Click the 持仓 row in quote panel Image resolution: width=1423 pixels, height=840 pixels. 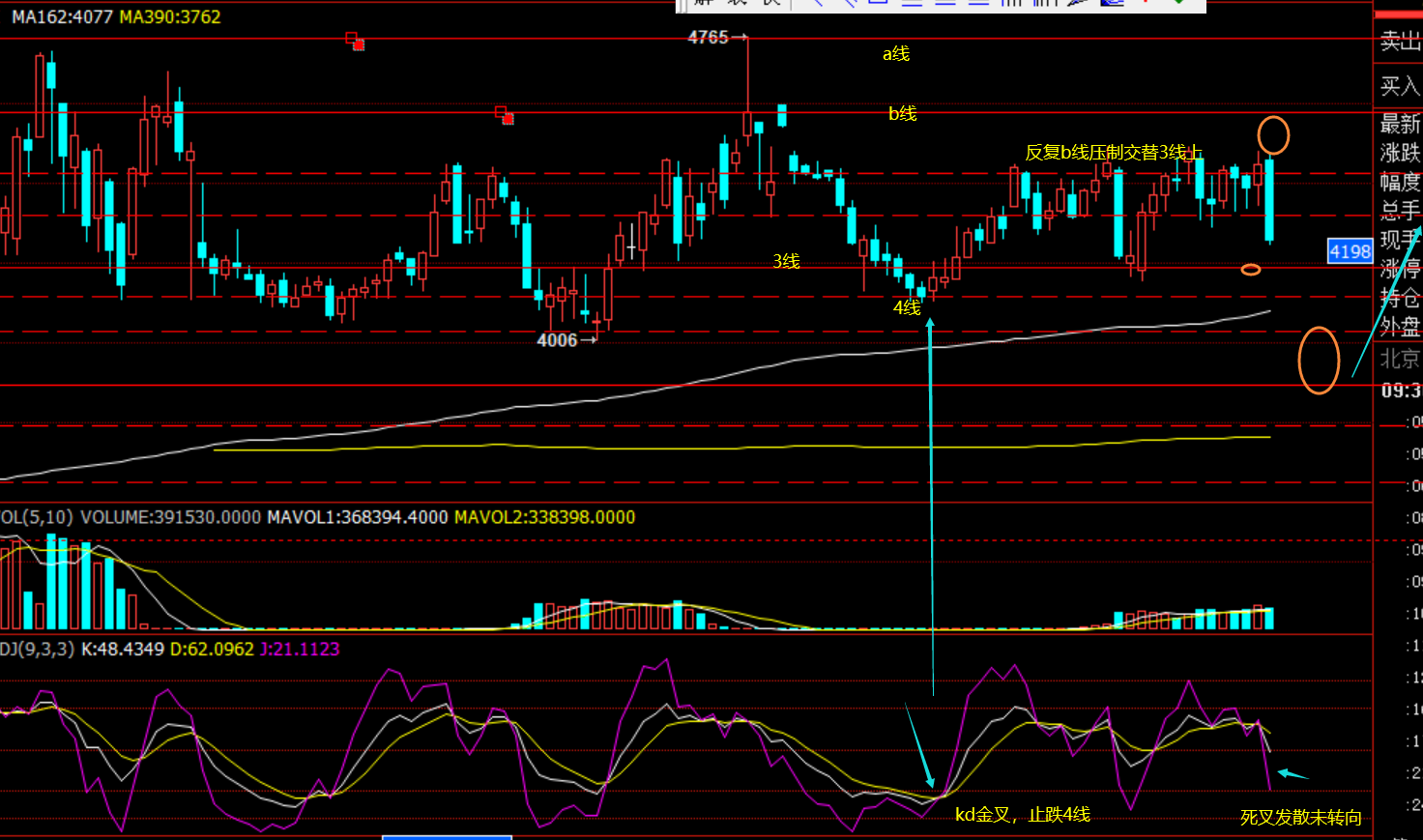[x=1400, y=298]
